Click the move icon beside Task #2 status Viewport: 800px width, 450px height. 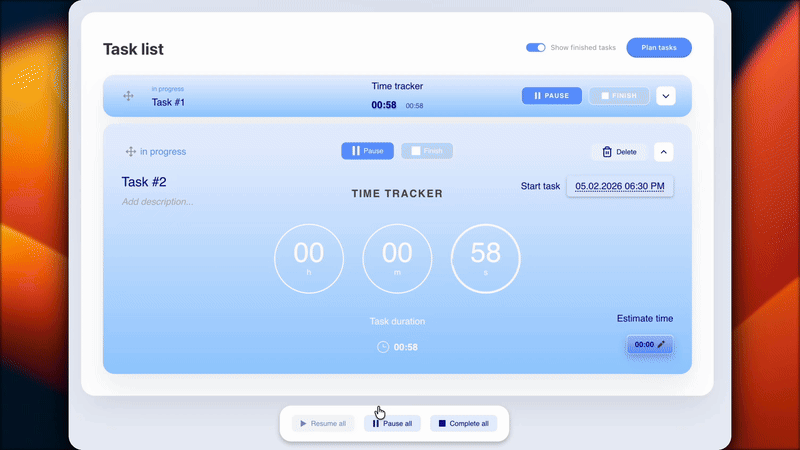click(130, 152)
